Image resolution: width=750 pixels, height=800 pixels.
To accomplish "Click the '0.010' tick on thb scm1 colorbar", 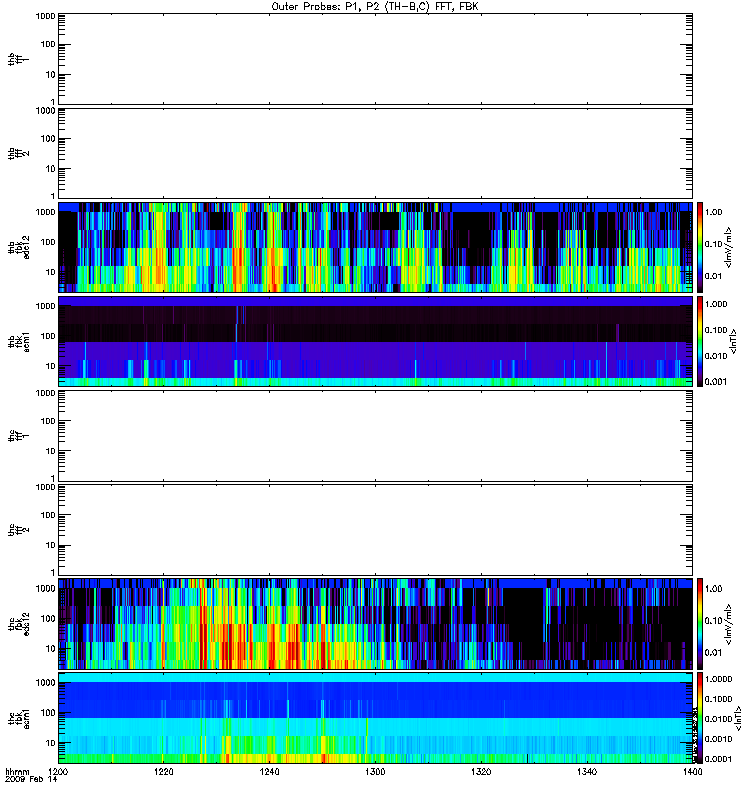I will pos(716,356).
